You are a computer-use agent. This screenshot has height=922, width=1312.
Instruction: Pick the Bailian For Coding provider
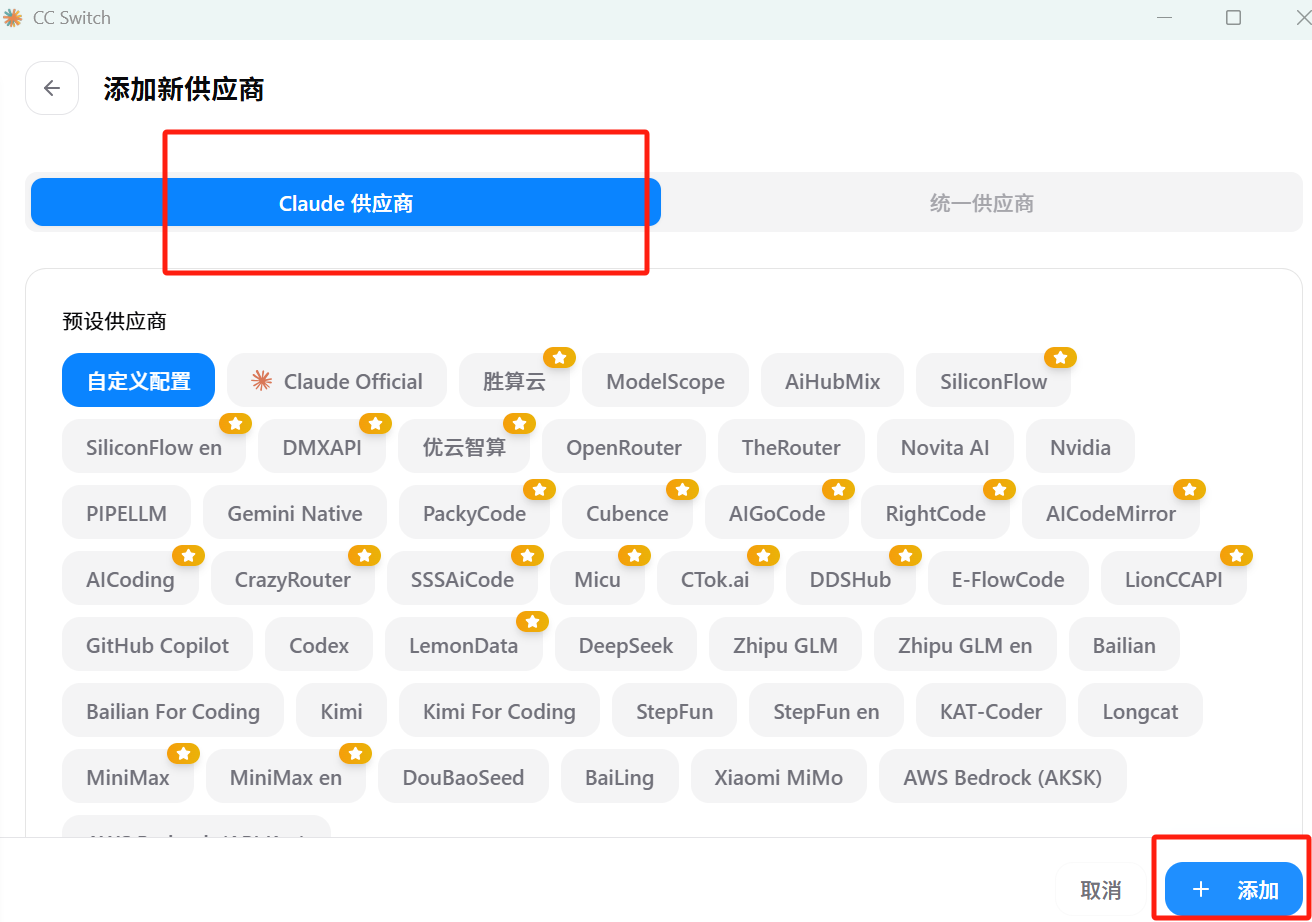click(173, 711)
